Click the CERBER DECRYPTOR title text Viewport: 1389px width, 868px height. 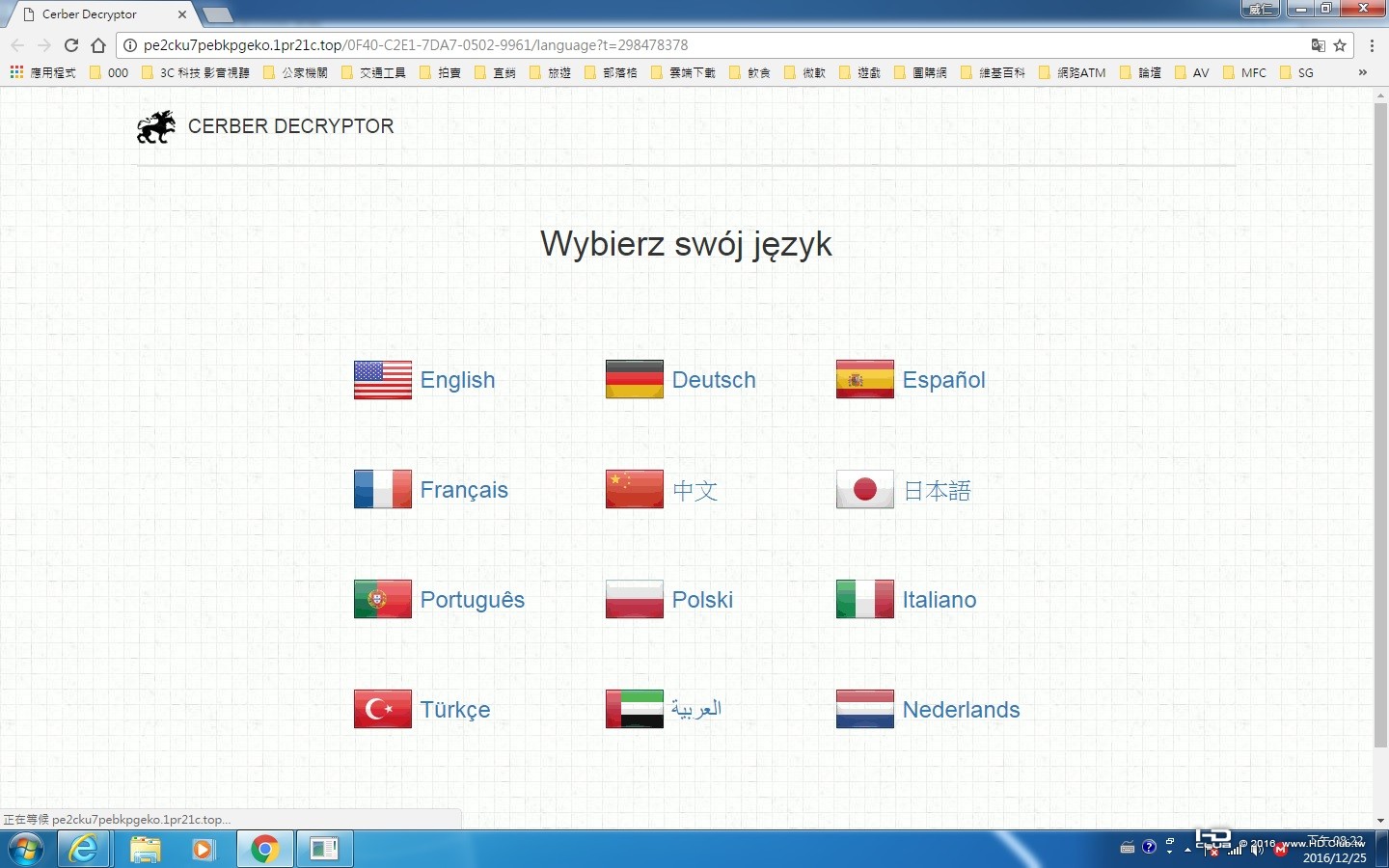[x=291, y=126]
